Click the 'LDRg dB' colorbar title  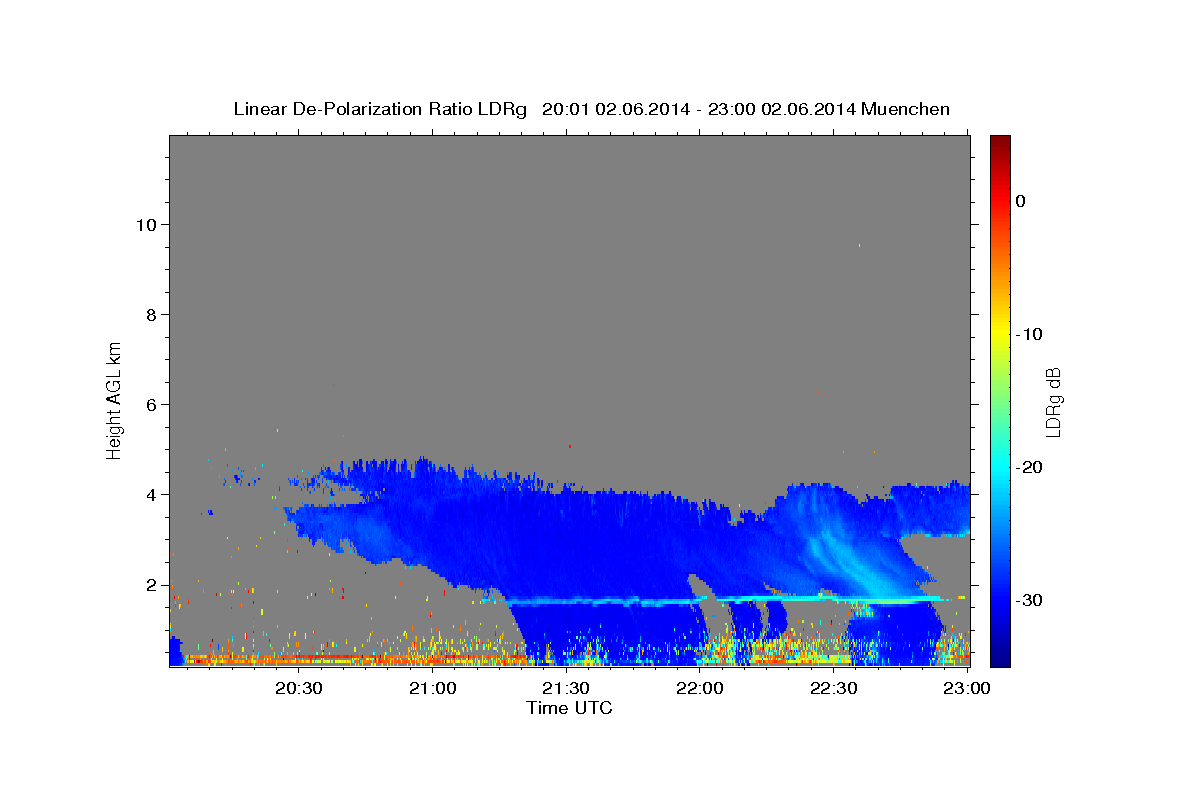[1053, 402]
